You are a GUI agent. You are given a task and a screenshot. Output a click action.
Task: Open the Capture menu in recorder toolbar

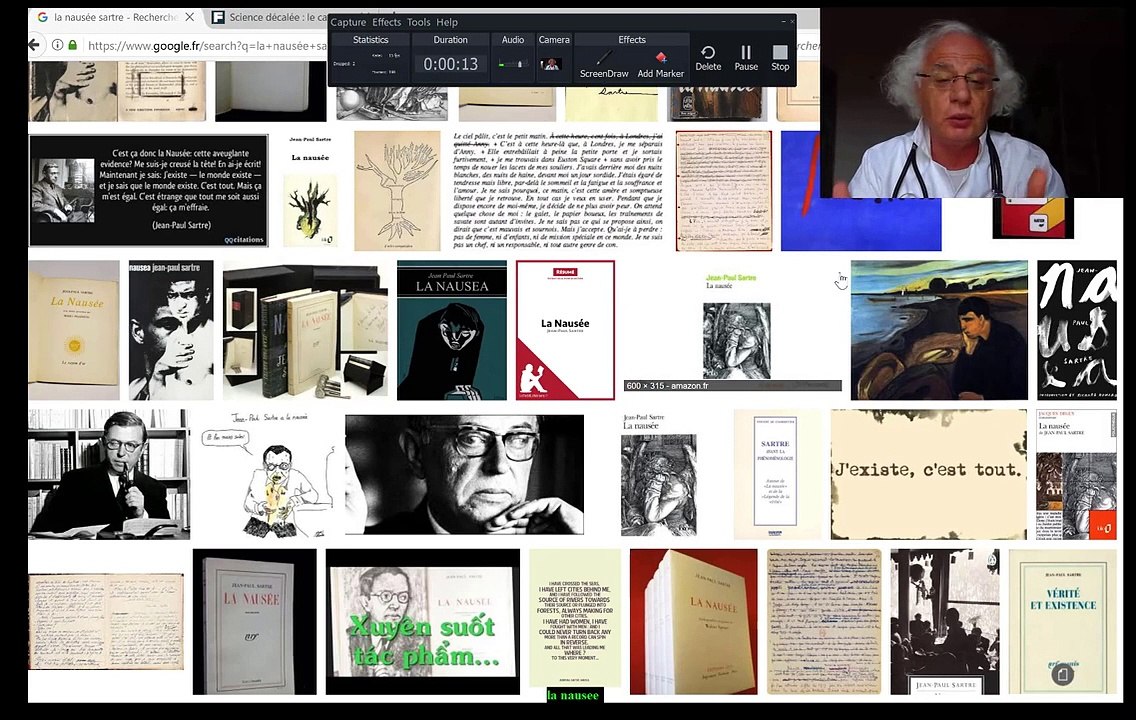coord(348,22)
